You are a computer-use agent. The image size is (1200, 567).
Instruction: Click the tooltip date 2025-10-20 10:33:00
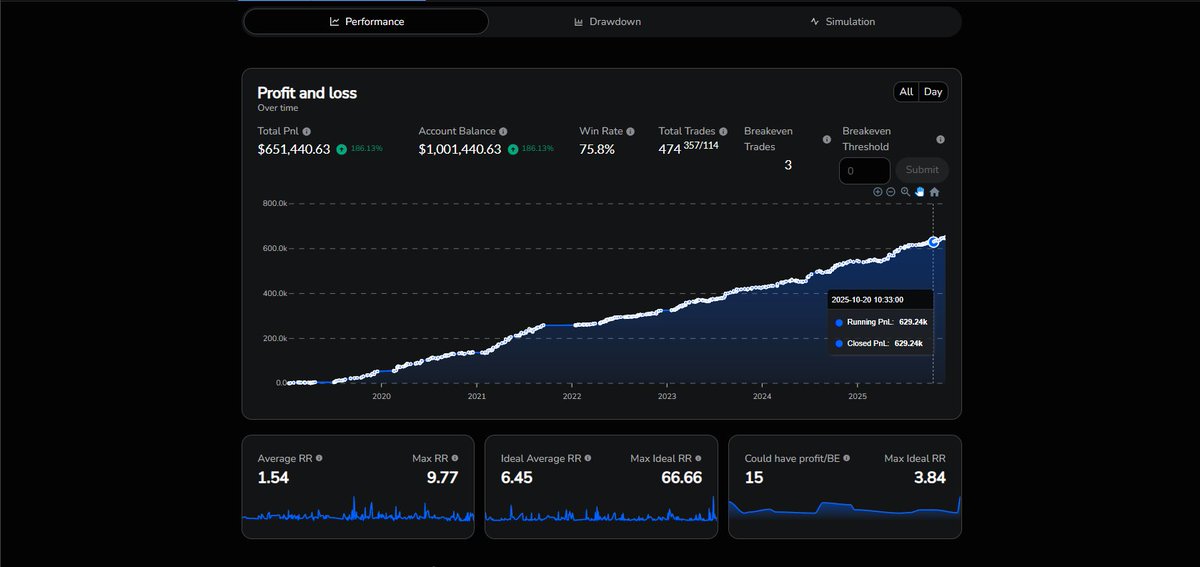869,299
